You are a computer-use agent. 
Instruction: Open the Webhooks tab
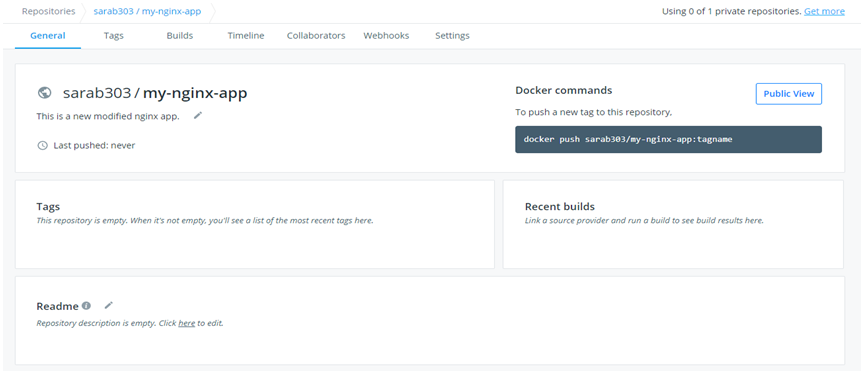pos(386,35)
